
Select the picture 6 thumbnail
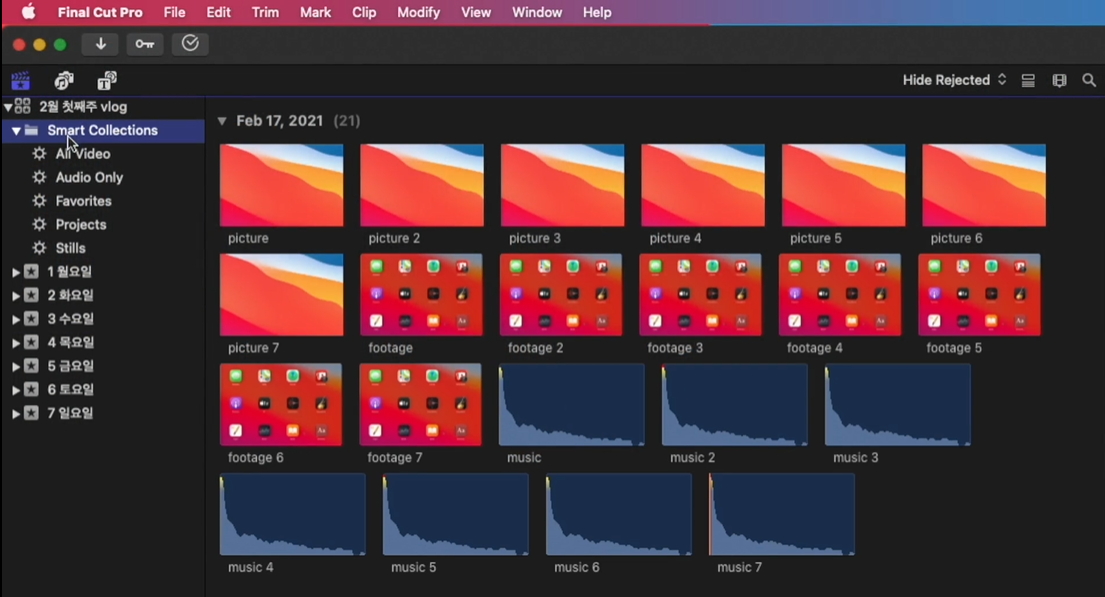click(984, 185)
